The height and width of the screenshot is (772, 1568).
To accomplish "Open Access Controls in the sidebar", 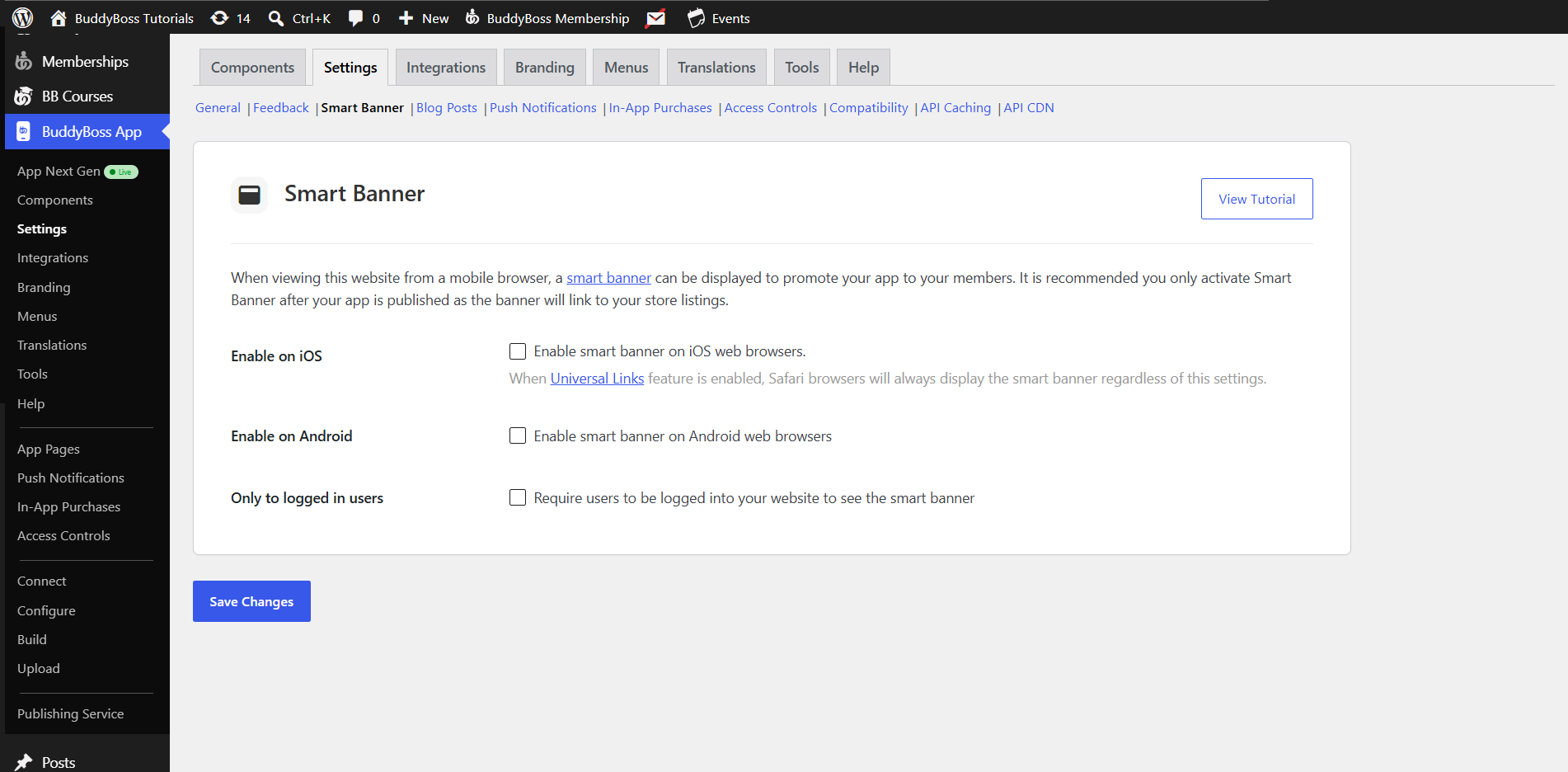I will pos(63,536).
